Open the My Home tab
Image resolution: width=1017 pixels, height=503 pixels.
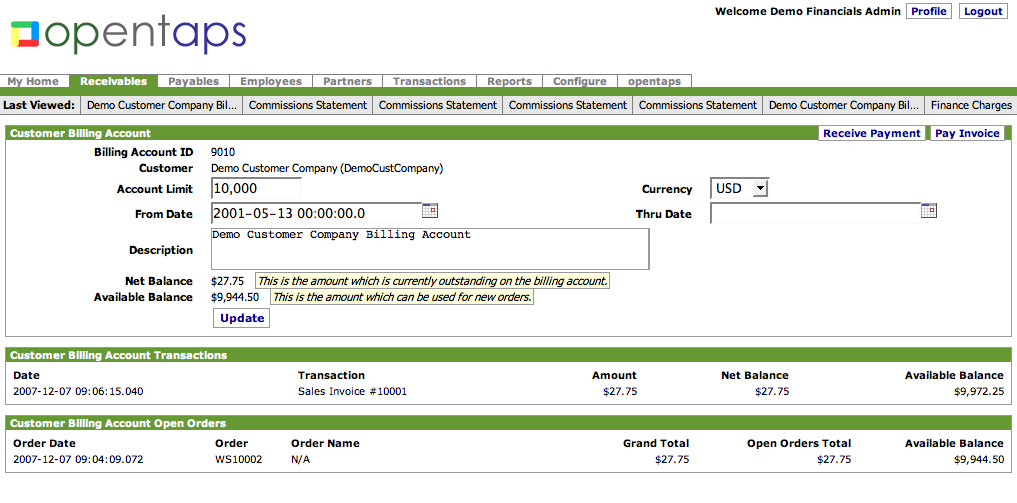pos(33,81)
